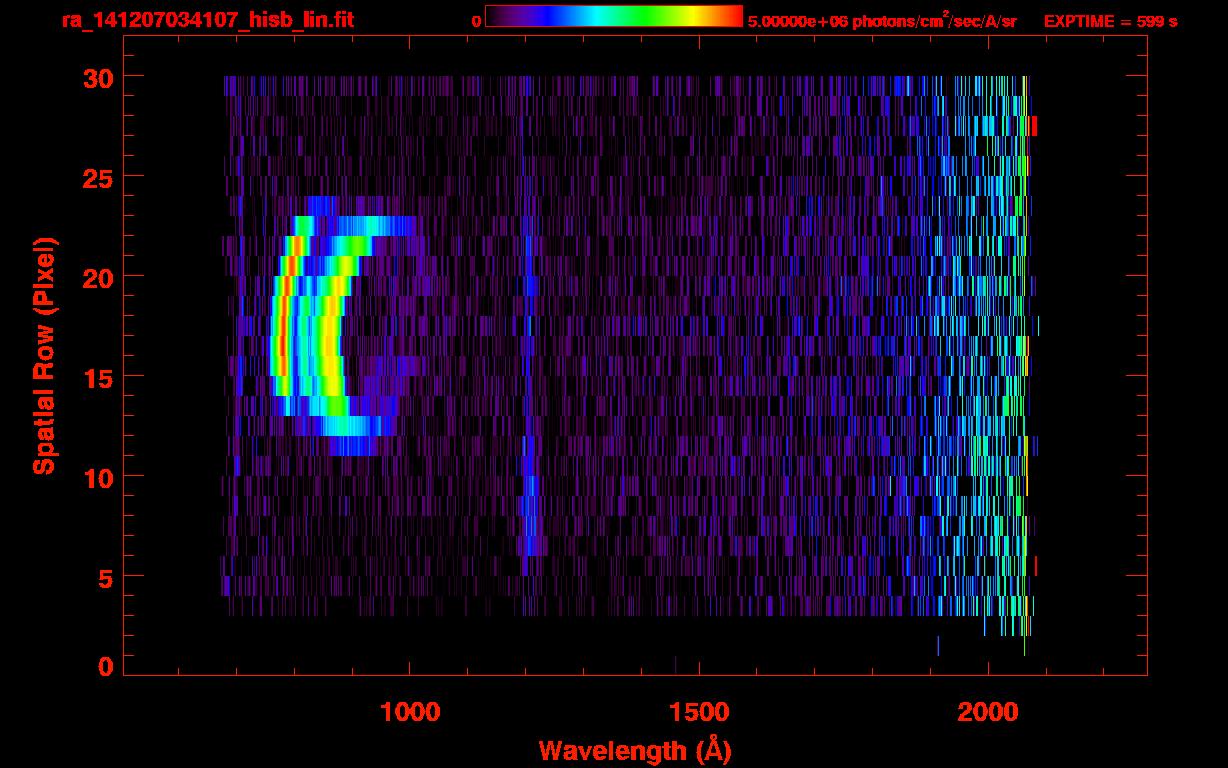This screenshot has height=768, width=1228.
Task: Select the 1000 wavelength tick label
Action: (x=410, y=712)
